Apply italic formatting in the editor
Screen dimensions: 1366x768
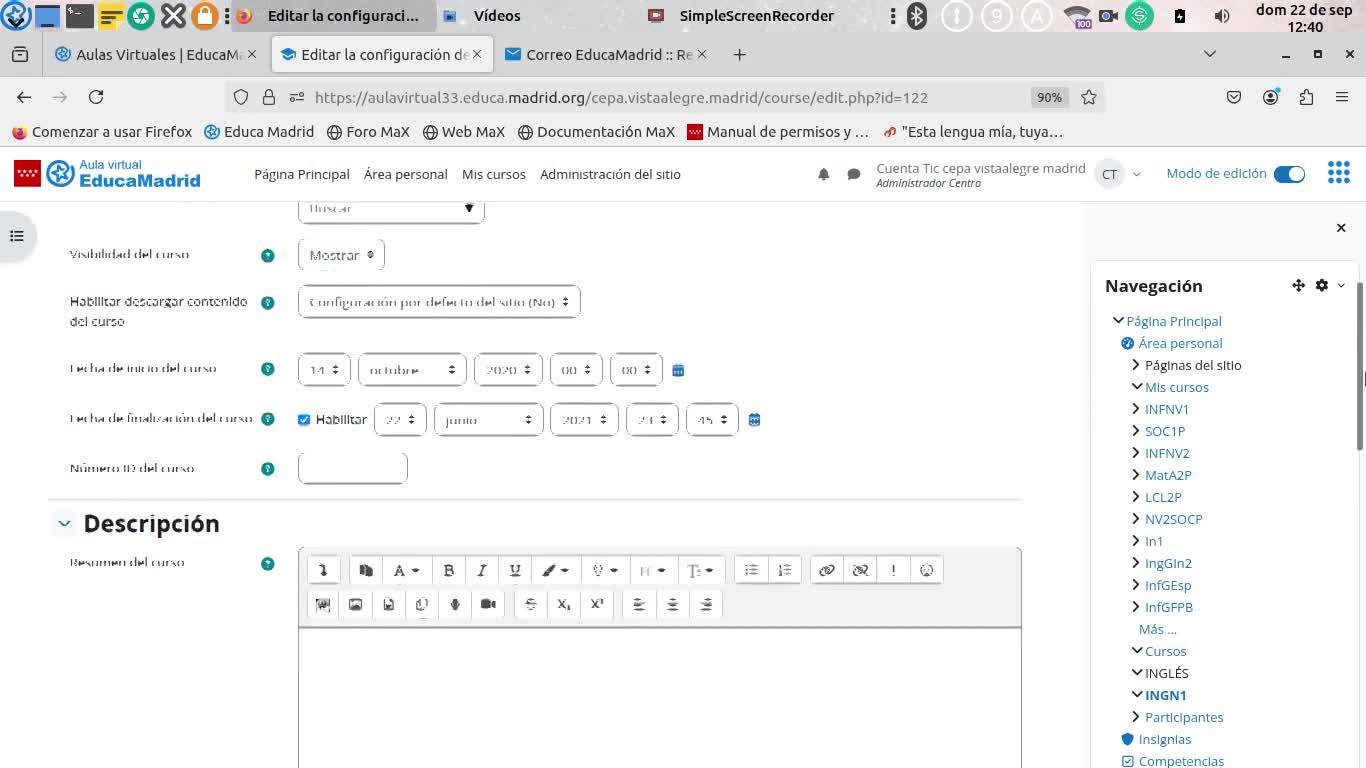(x=482, y=570)
